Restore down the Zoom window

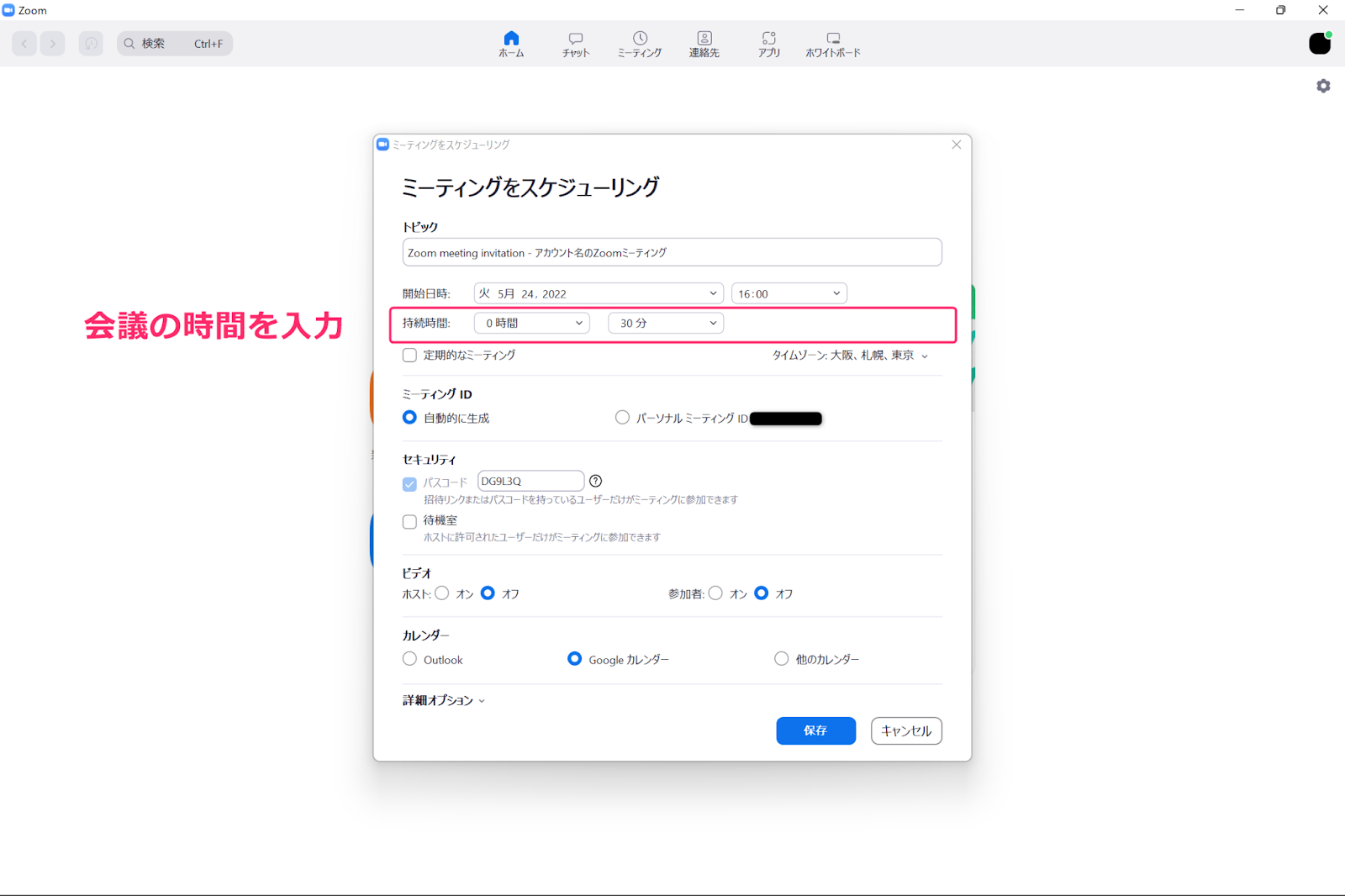click(x=1280, y=10)
